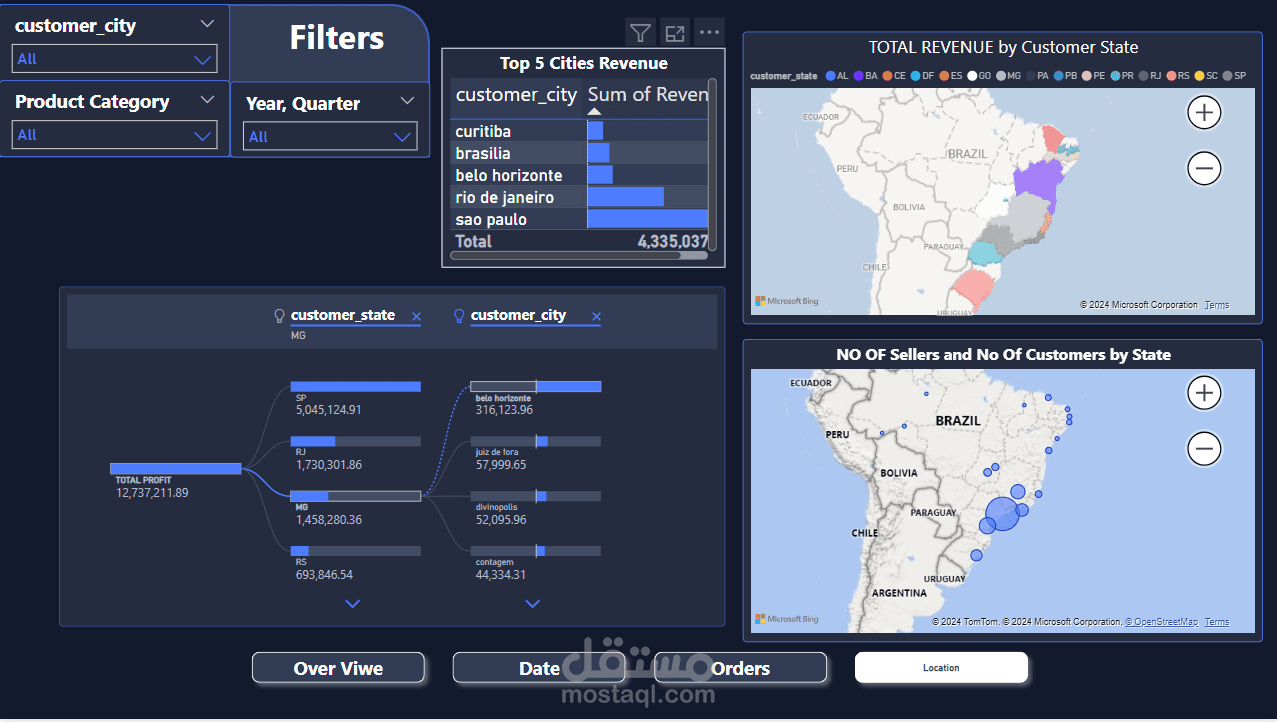This screenshot has height=722, width=1277.
Task: Zoom out on the Total Revenue map
Action: click(x=1204, y=168)
